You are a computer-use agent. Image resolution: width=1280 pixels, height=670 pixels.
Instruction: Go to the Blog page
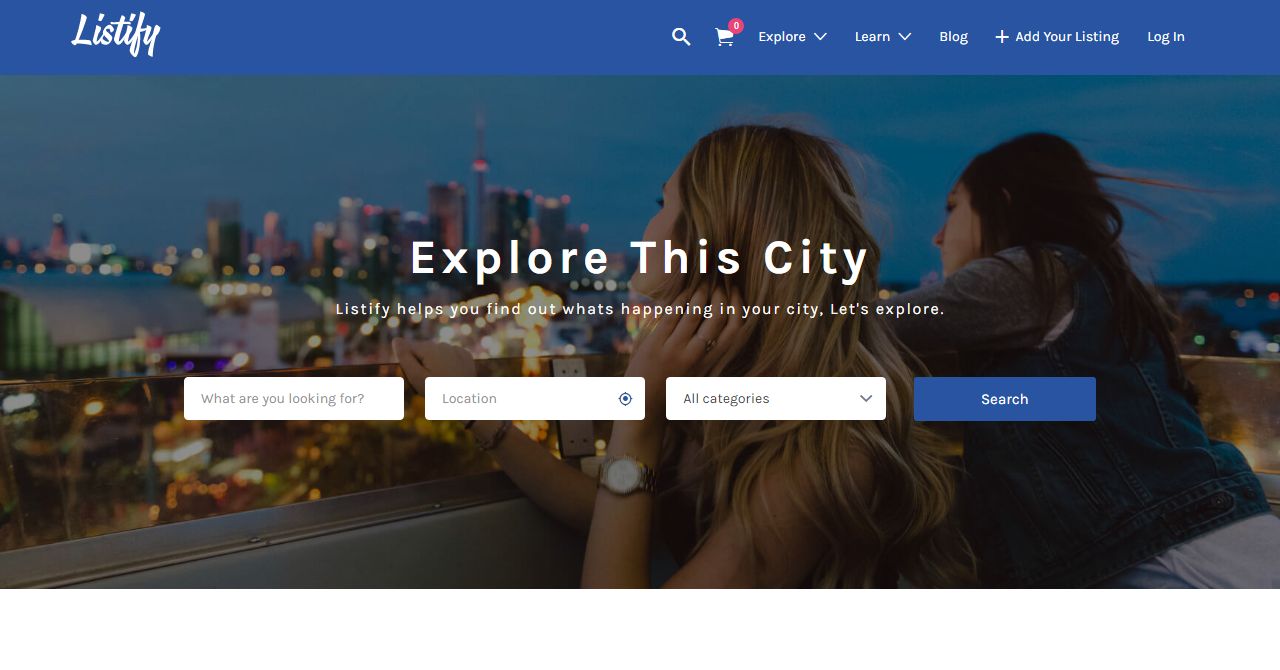(x=953, y=37)
